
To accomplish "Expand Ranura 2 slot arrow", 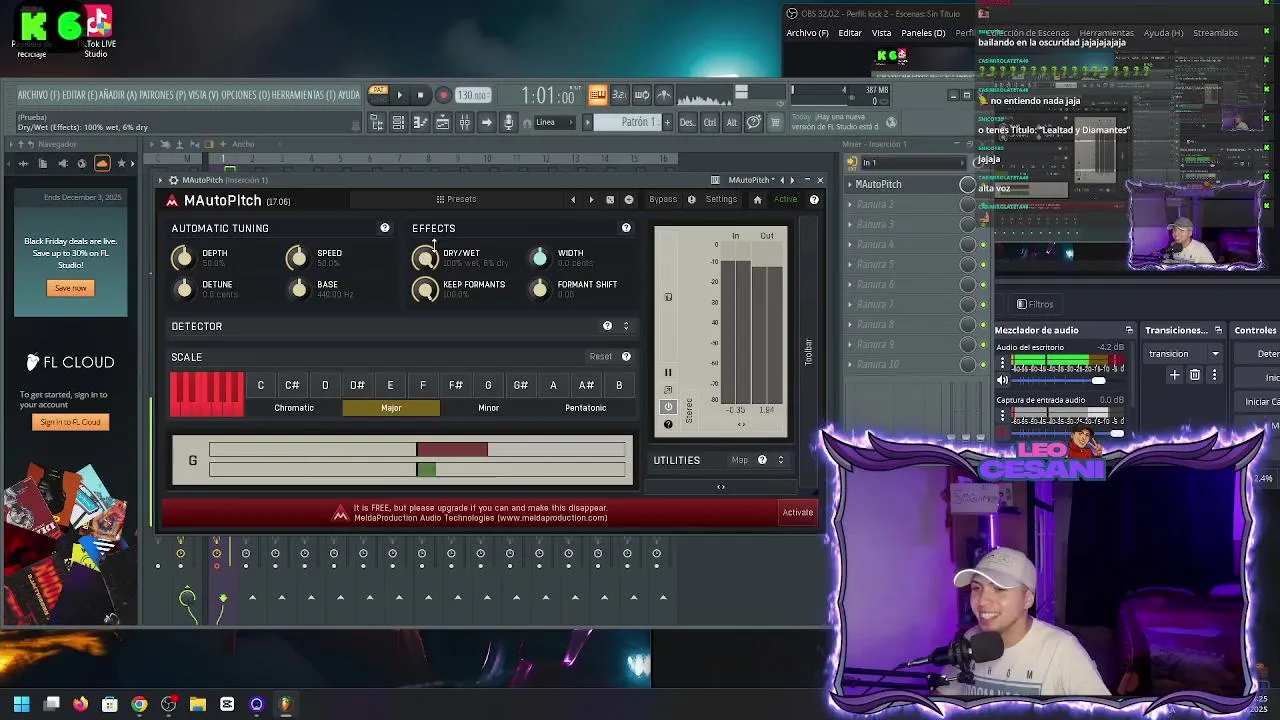I will (850, 204).
